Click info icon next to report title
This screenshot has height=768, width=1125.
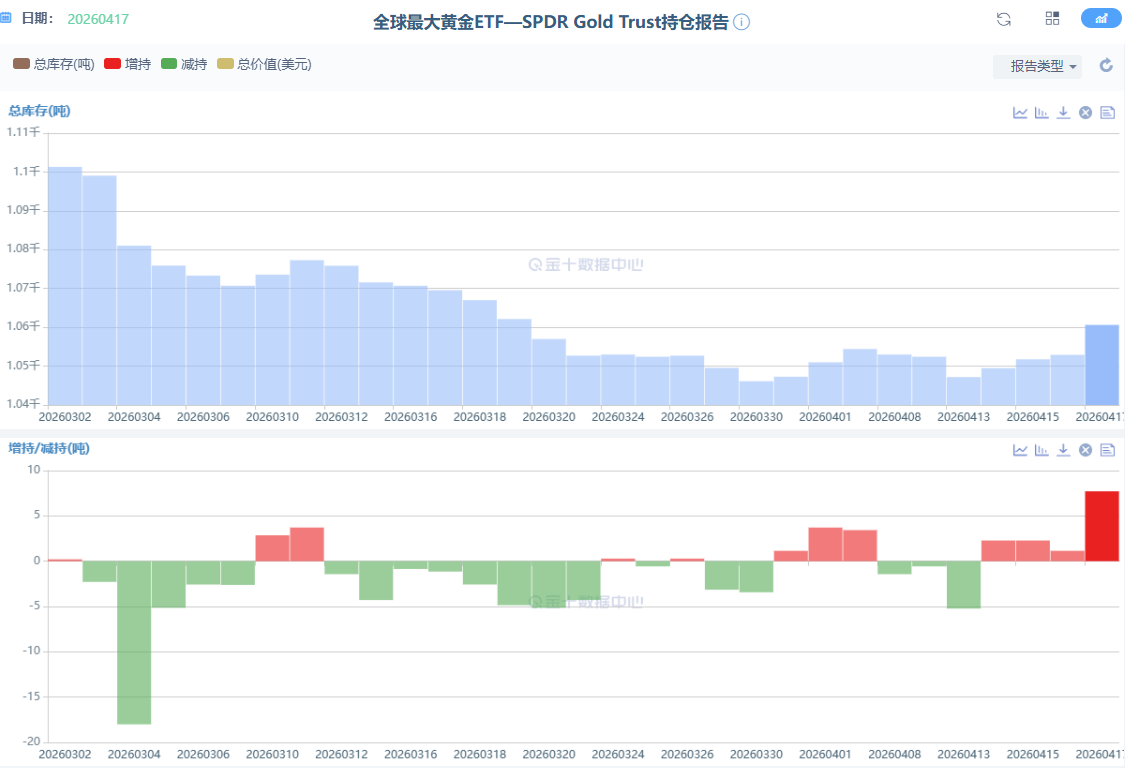tap(741, 22)
